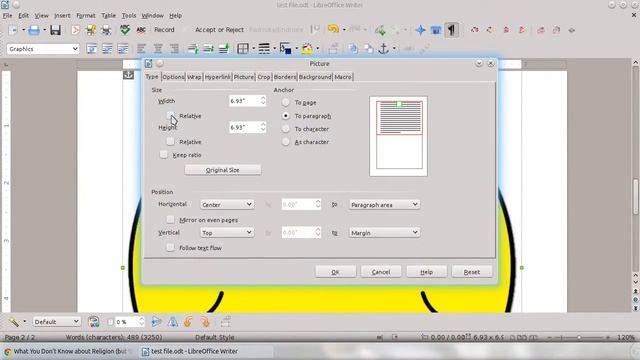The image size is (640, 360).
Task: Enable the Relative checkbox under Width
Action: (170, 116)
